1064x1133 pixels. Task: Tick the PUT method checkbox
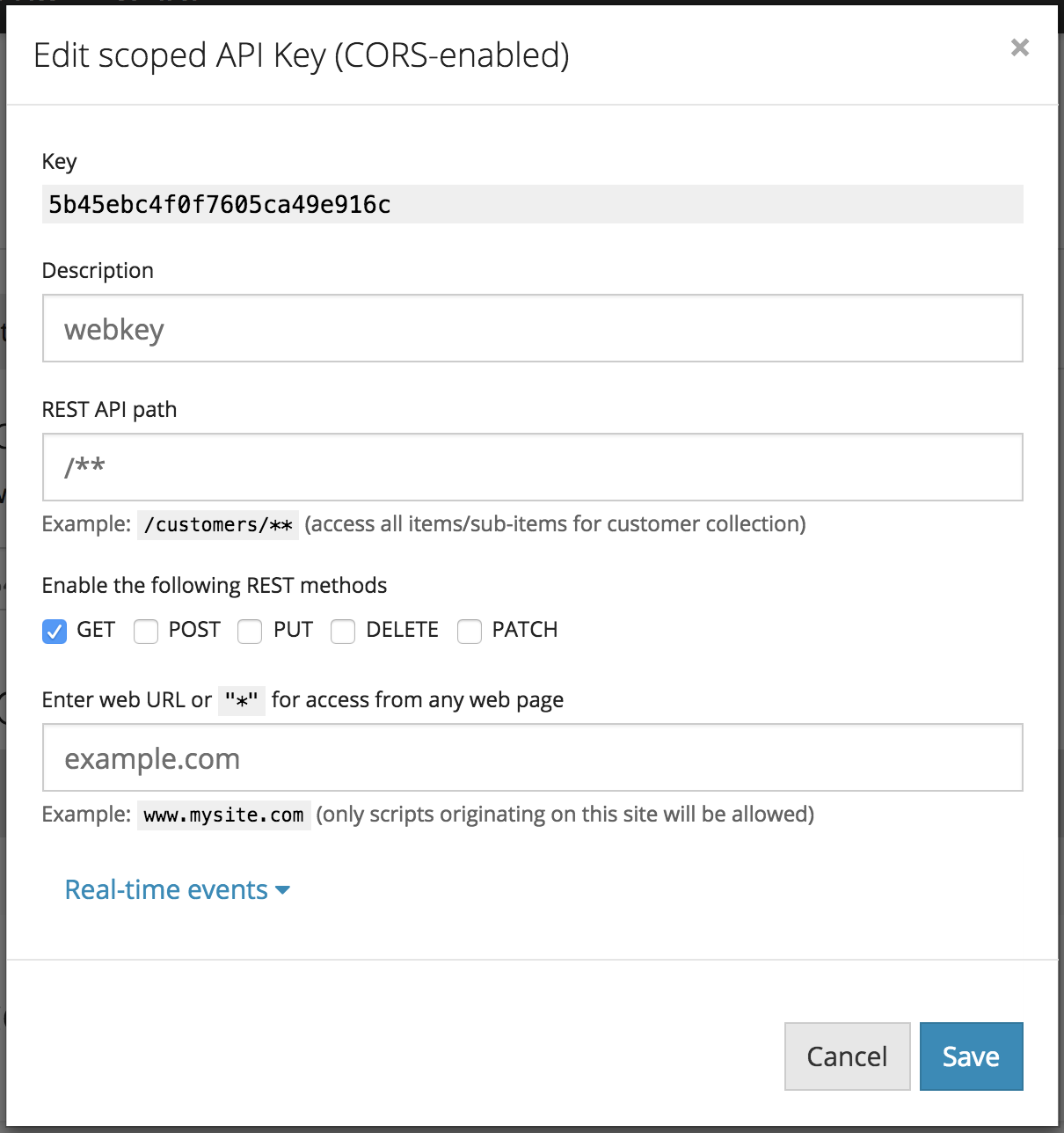[250, 632]
